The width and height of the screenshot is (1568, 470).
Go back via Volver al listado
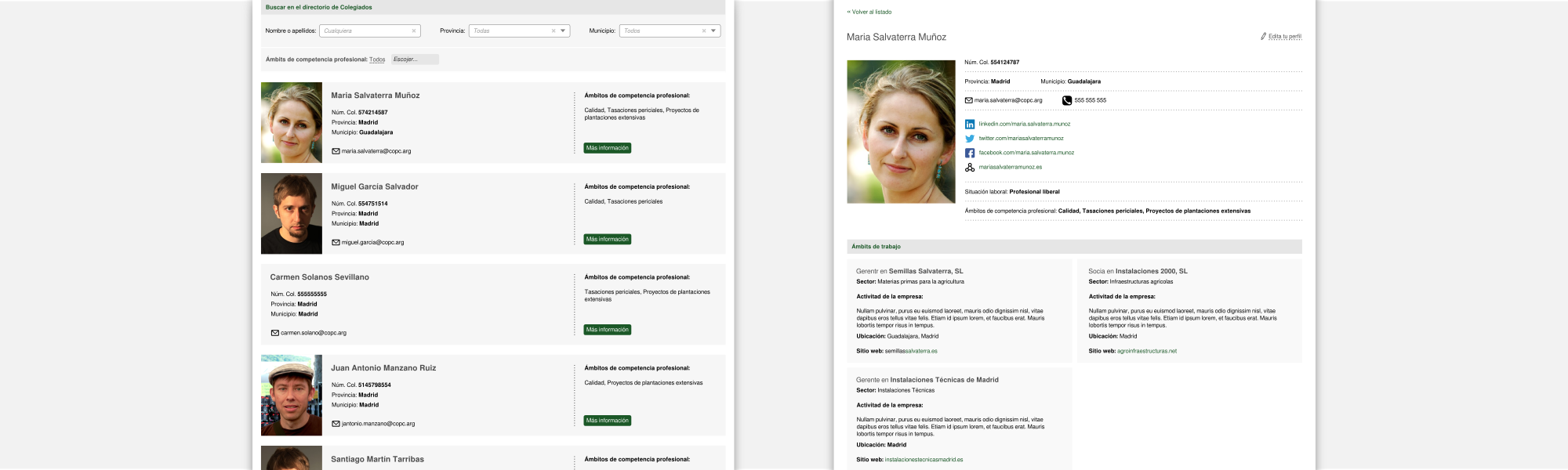click(869, 12)
